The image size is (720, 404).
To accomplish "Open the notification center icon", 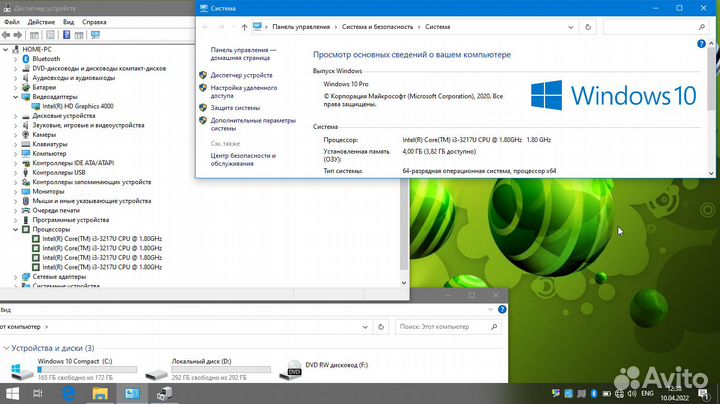I will (703, 393).
